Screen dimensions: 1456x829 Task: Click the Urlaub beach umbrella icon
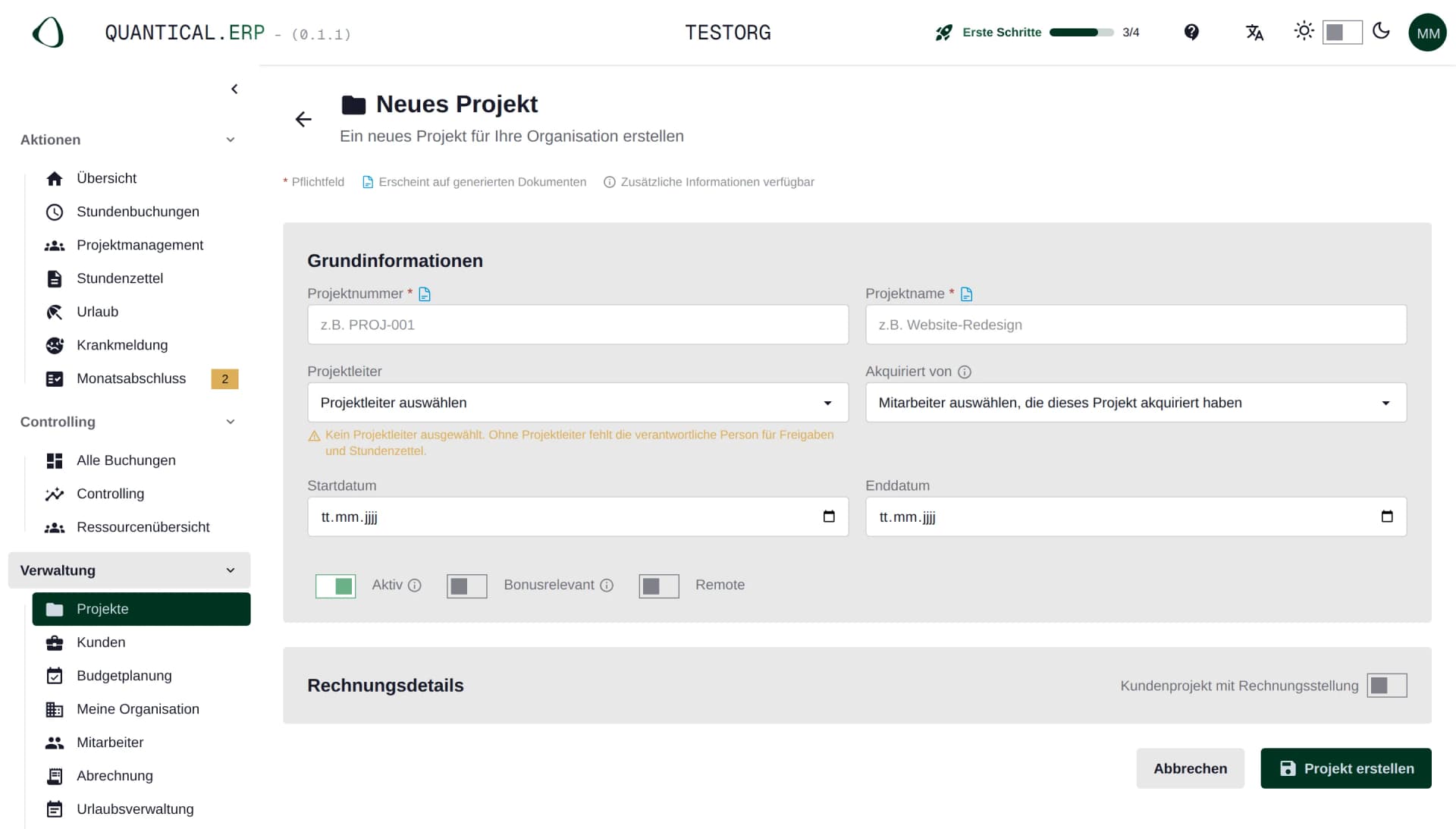(55, 312)
